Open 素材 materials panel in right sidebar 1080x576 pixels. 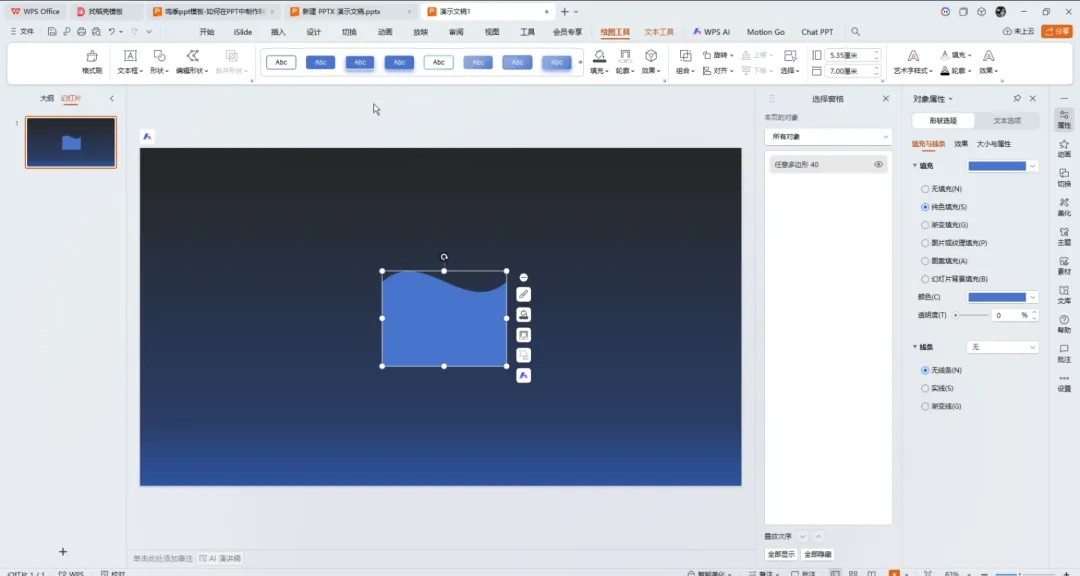(x=1064, y=265)
